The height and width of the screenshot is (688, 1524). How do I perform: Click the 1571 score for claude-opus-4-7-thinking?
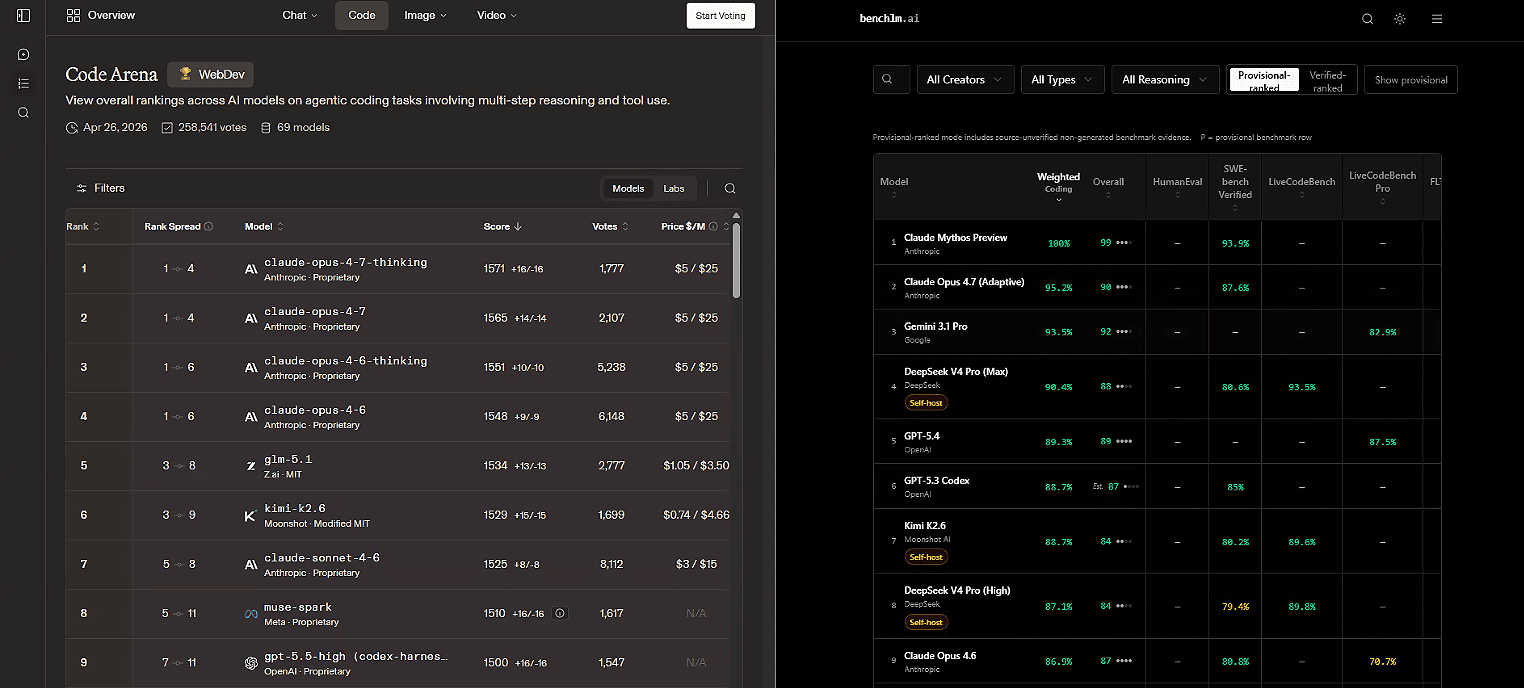pyautogui.click(x=495, y=269)
